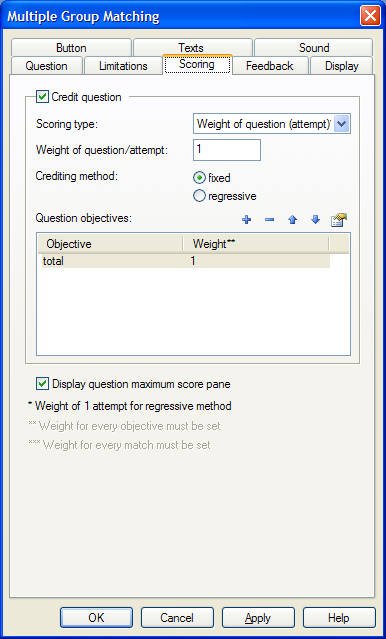Click the Help button
This screenshot has width=386, height=639.
coord(339,618)
